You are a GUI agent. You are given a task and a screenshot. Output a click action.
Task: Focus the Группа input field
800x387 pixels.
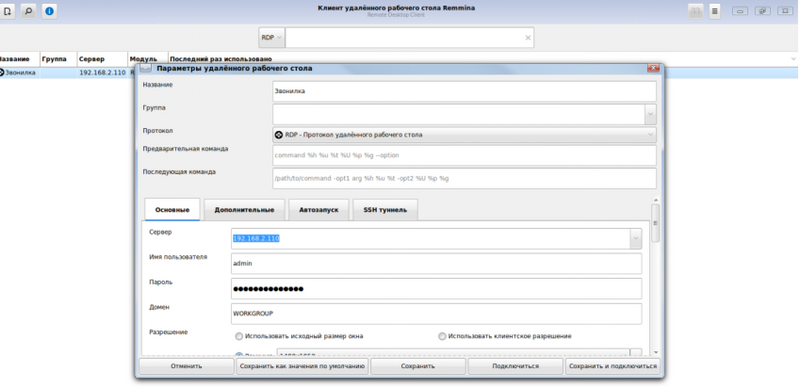(458, 115)
